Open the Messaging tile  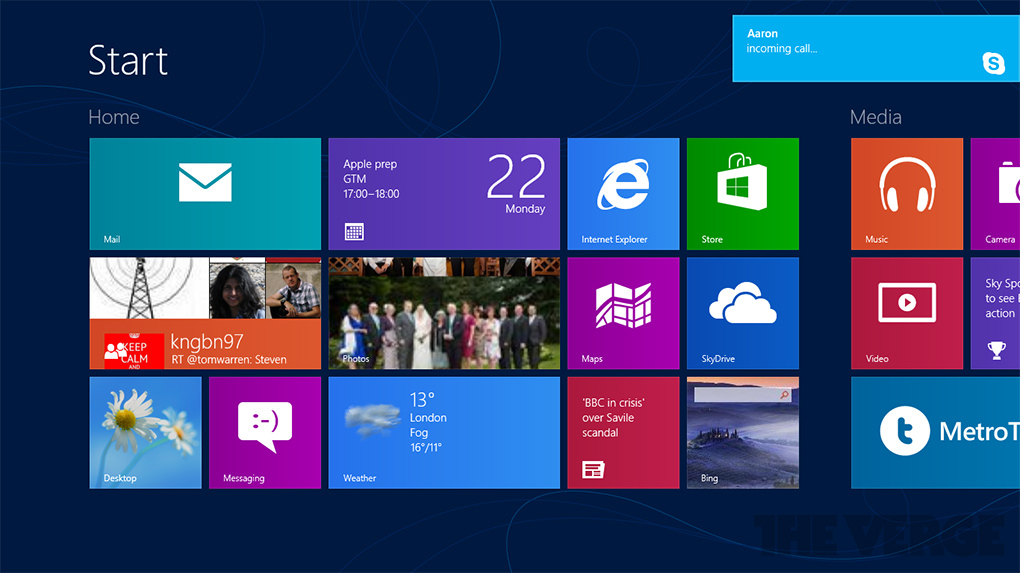[x=265, y=433]
